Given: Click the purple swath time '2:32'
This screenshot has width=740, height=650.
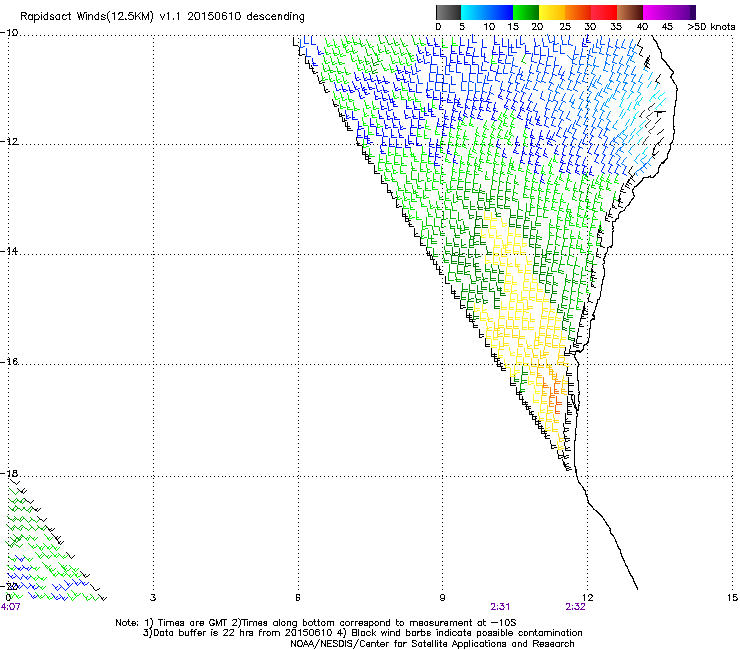Looking at the screenshot, I should pyautogui.click(x=575, y=607).
